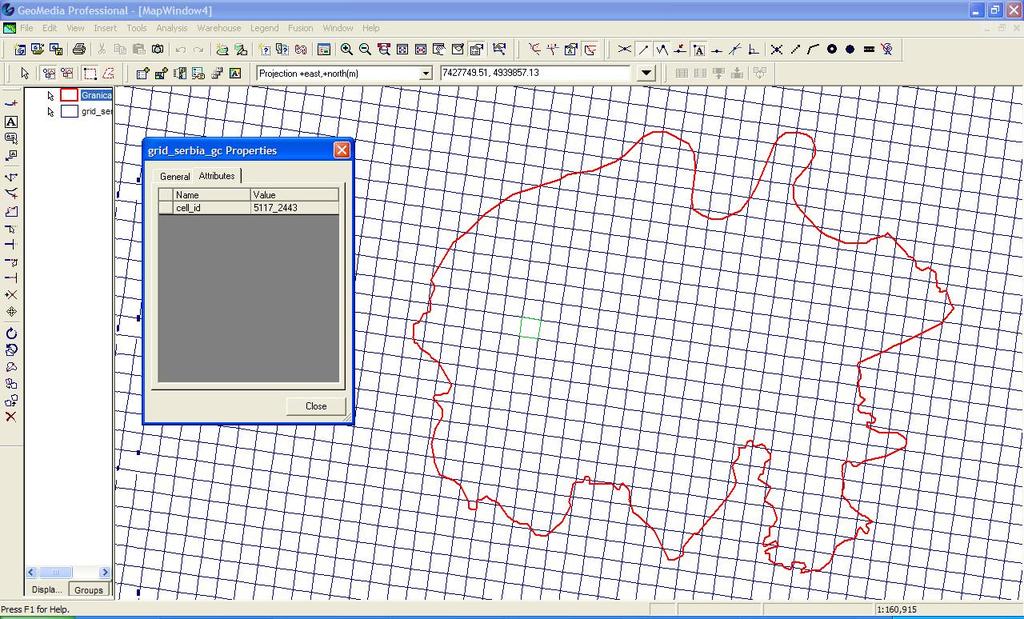The height and width of the screenshot is (619, 1024).
Task: Click the '5117_2443' value cell
Action: 295,208
